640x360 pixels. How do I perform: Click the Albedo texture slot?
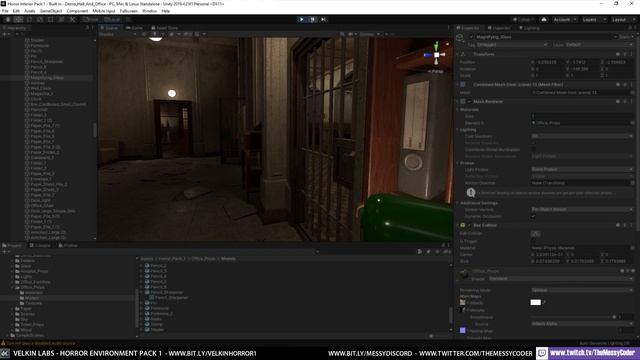coord(462,303)
